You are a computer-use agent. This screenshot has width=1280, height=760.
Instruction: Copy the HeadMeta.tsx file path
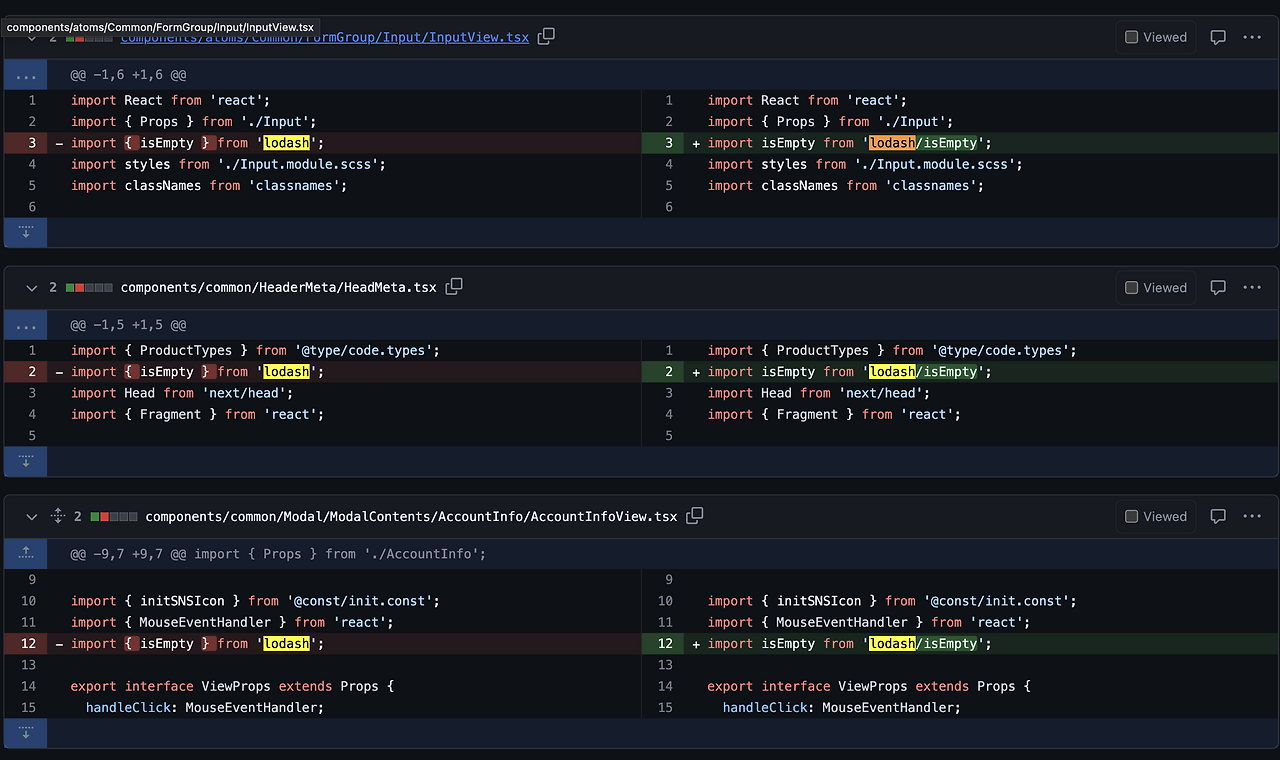454,287
